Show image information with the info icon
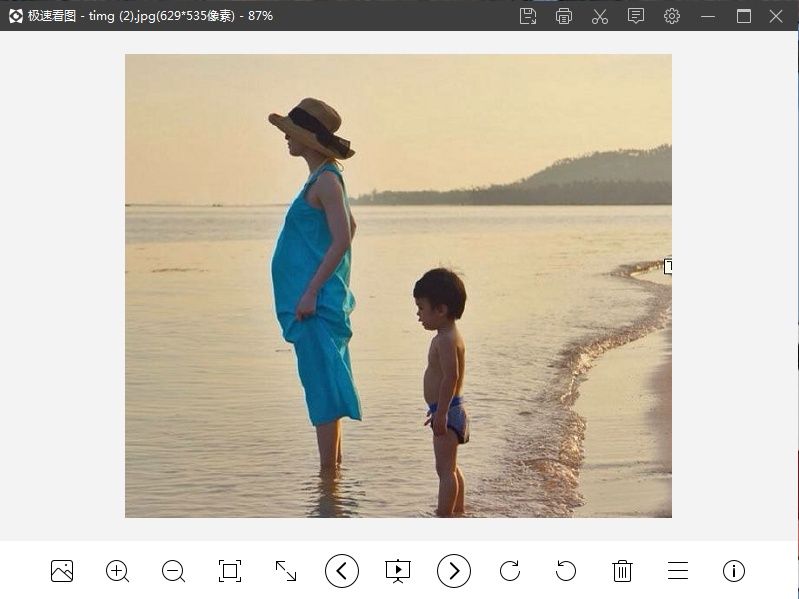Image resolution: width=799 pixels, height=599 pixels. click(734, 571)
